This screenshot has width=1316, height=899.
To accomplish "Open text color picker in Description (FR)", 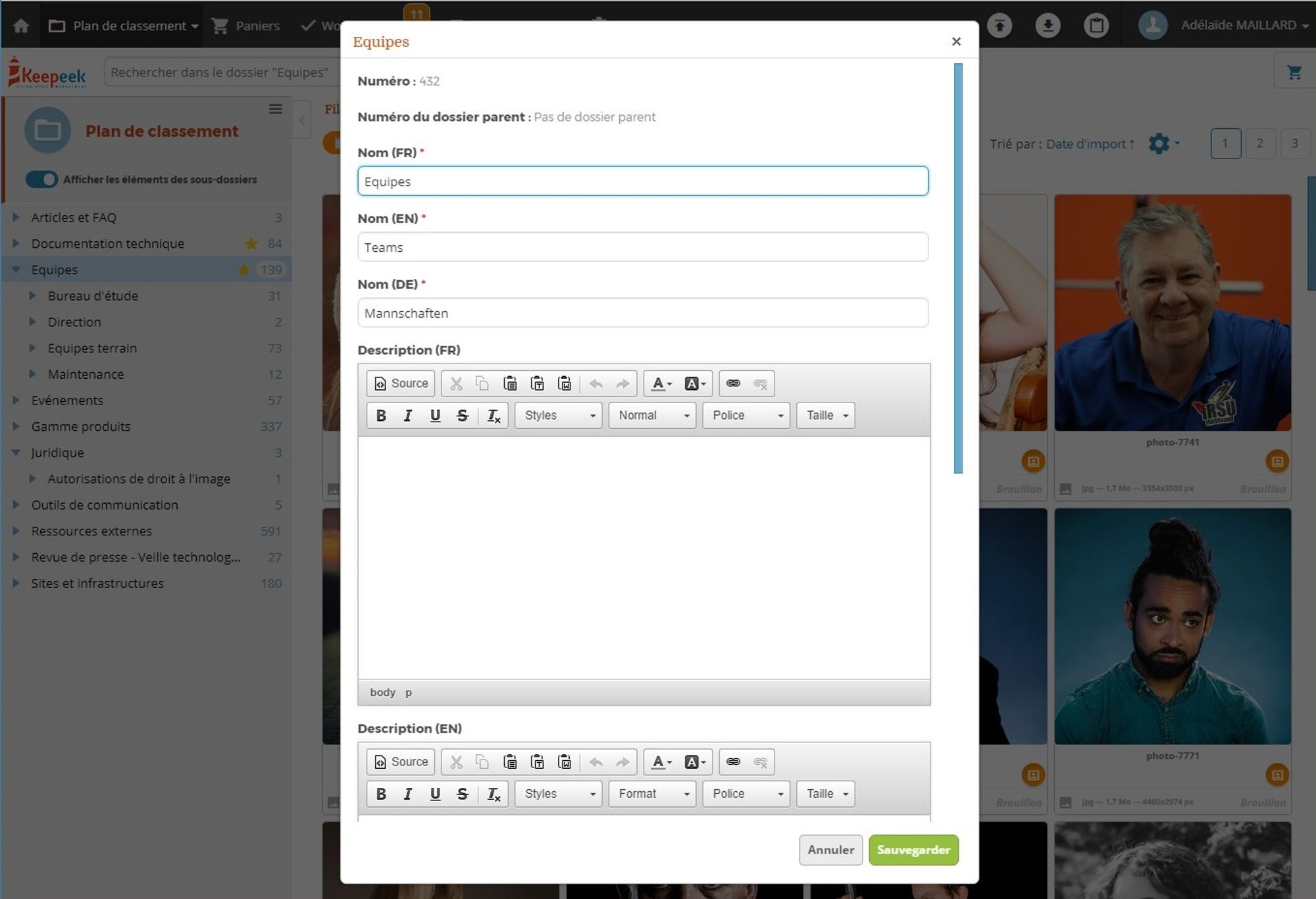I will [x=661, y=383].
